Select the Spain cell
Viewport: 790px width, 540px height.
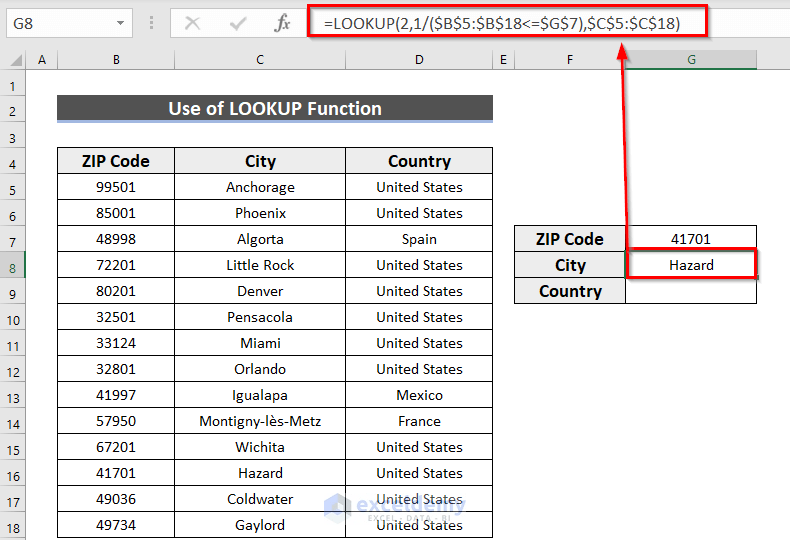pyautogui.click(x=419, y=239)
